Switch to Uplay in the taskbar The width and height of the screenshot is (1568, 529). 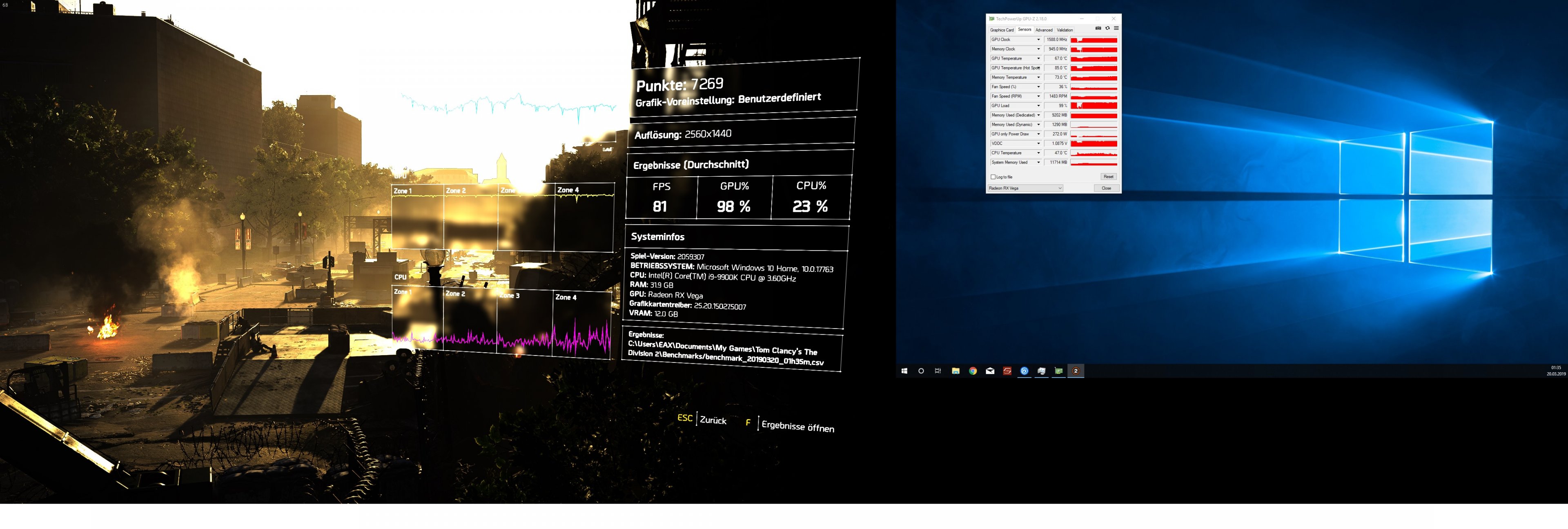point(1025,371)
